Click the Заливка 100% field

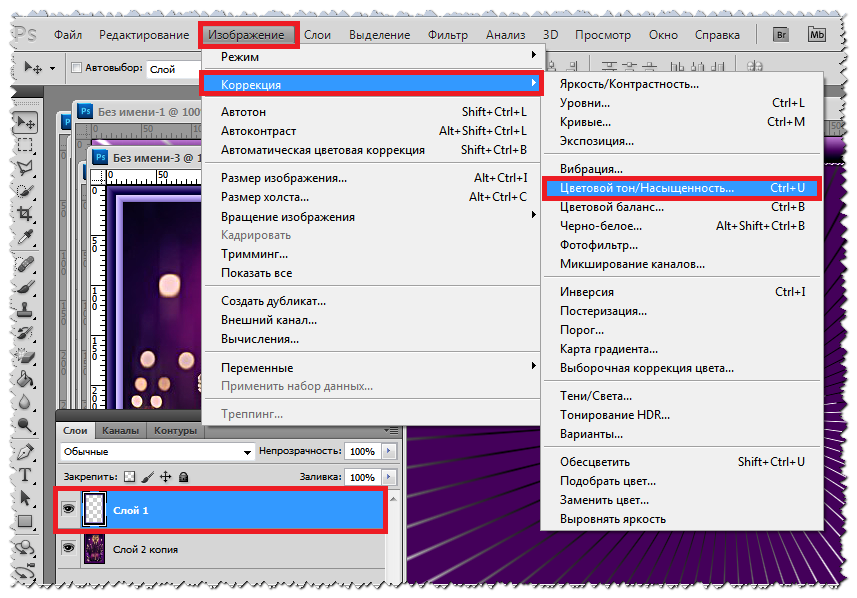(363, 477)
